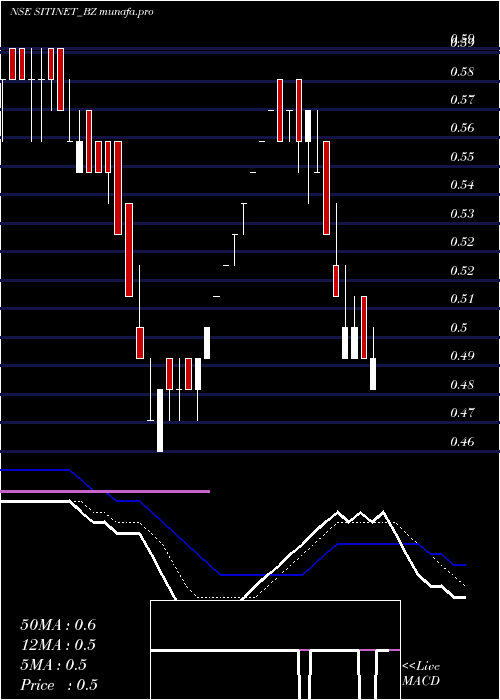This screenshot has width=500, height=700.
Task: Click the 0.51 price axis label
Action: (462, 299)
